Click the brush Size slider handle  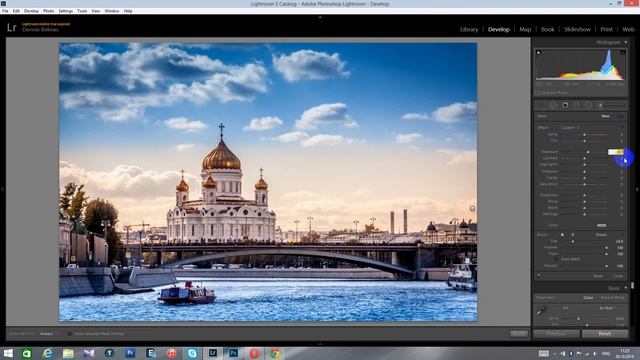coord(572,242)
